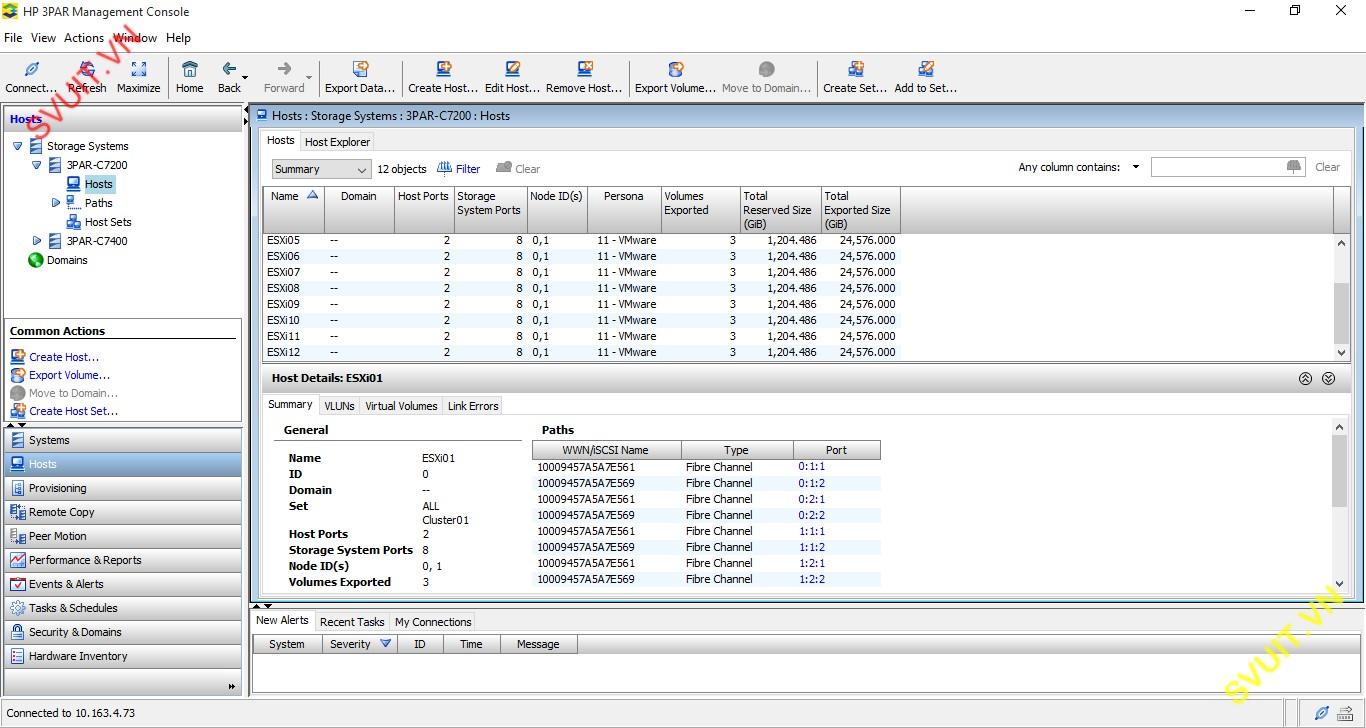The width and height of the screenshot is (1366, 728).
Task: Switch to Recent Tasks tab
Action: [x=352, y=622]
